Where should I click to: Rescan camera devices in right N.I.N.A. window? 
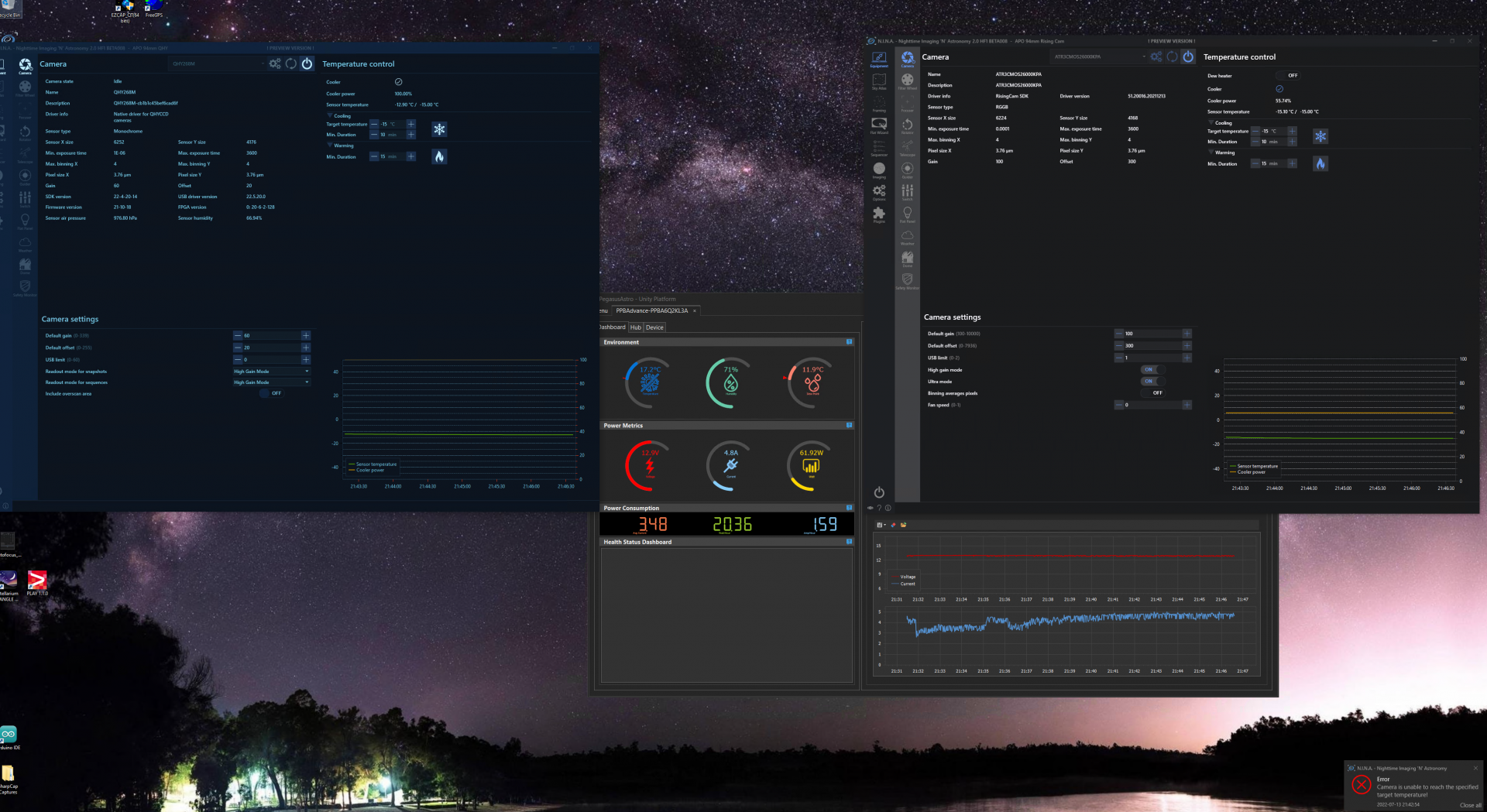click(x=1172, y=57)
